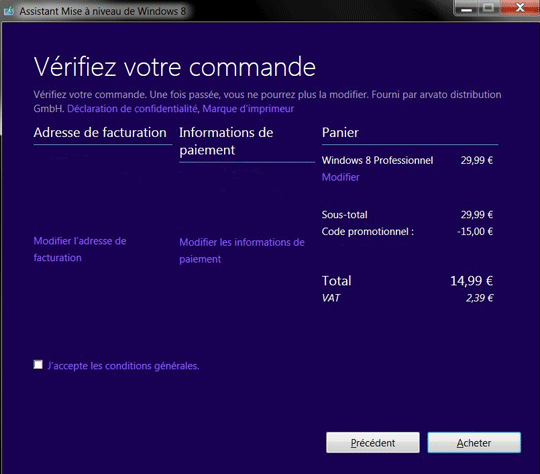
Task: Open Marque d'imprimeur link
Action: click(248, 109)
